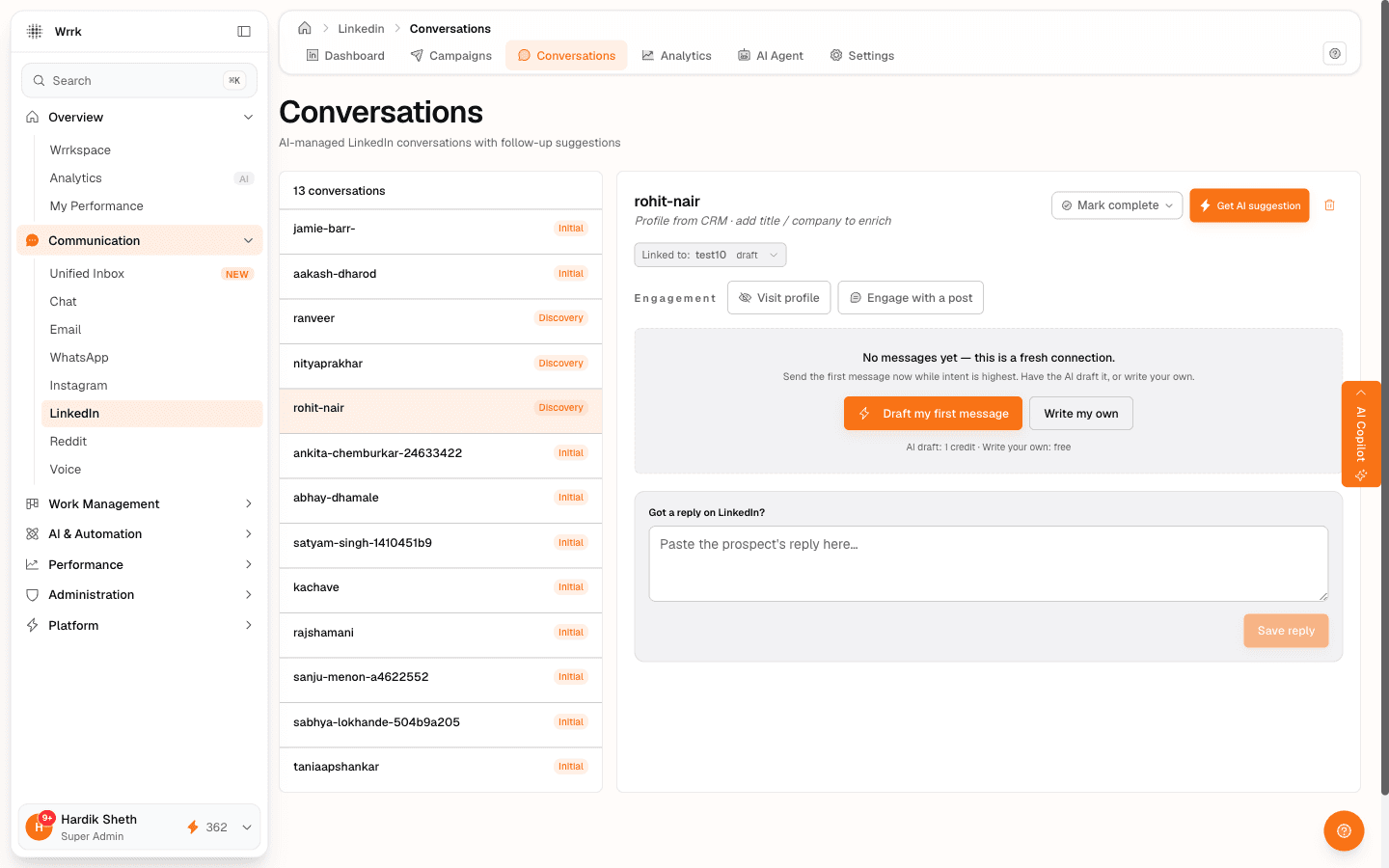Open the AI Agent tab
The image size is (1389, 868).
771,55
